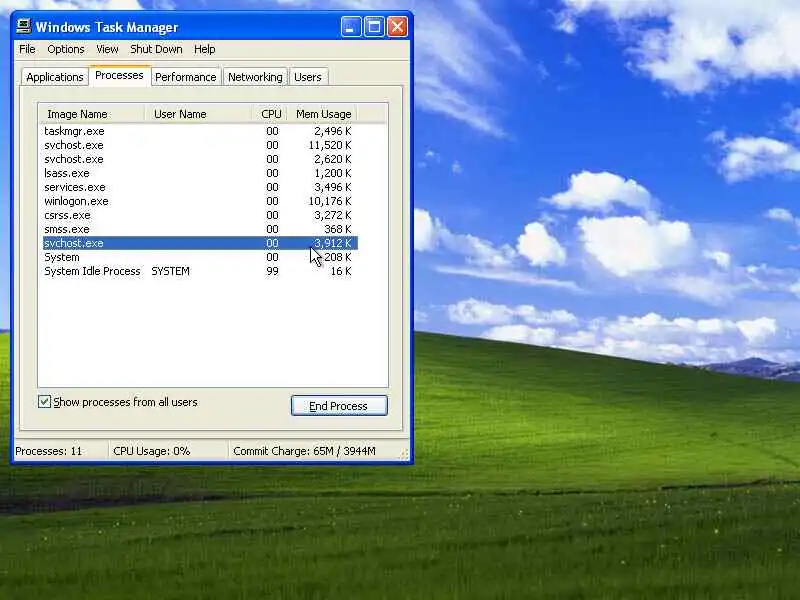Open the Shut Down menu
The width and height of the screenshot is (800, 600).
point(156,49)
